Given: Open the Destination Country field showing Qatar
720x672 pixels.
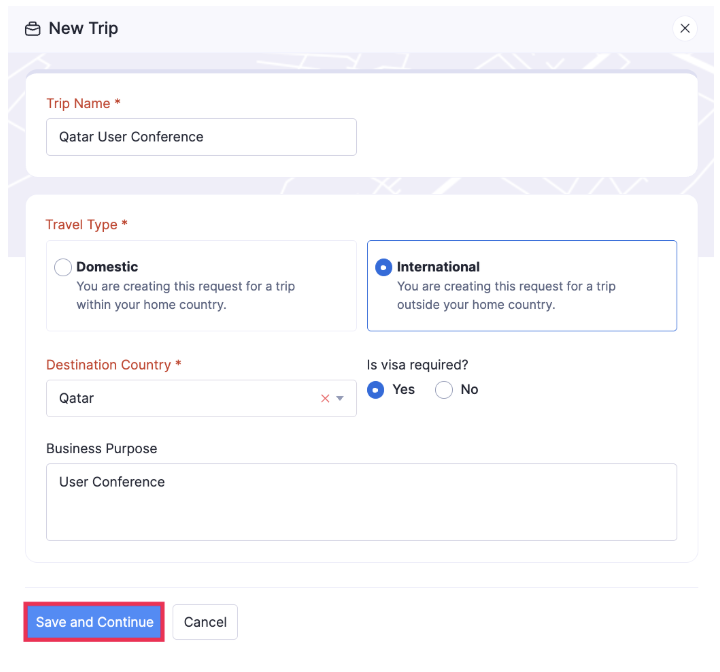Looking at the screenshot, I should [180, 398].
